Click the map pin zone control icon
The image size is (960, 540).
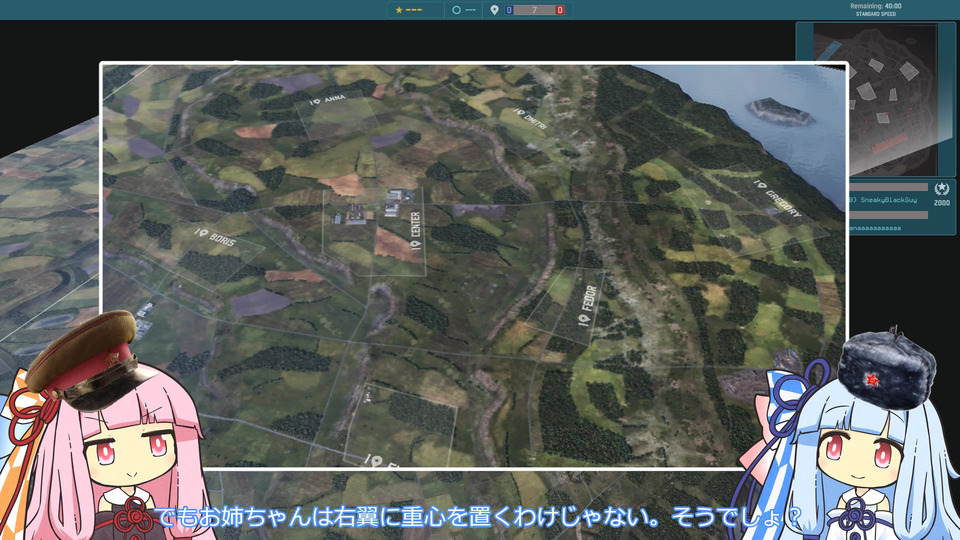coord(495,10)
